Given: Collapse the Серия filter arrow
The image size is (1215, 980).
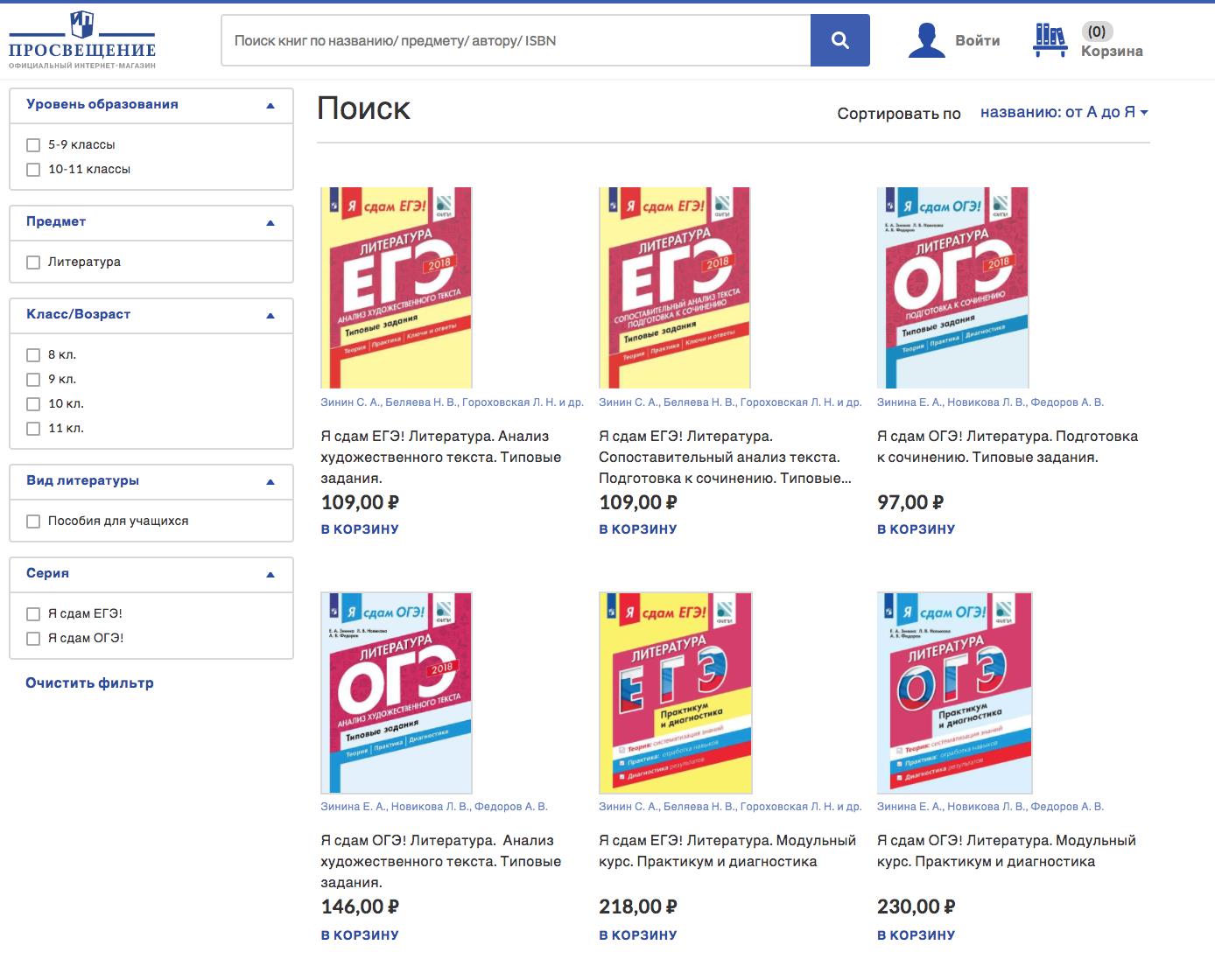Looking at the screenshot, I should pos(270,575).
